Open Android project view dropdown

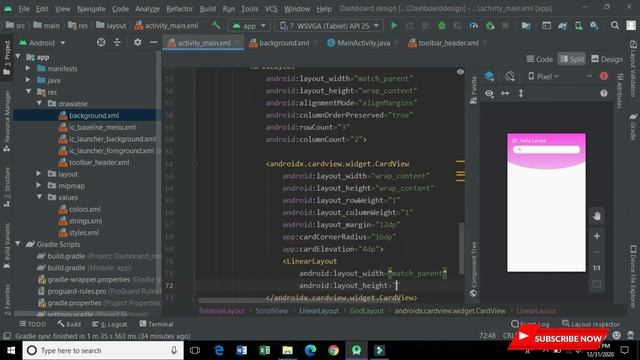click(x=42, y=42)
